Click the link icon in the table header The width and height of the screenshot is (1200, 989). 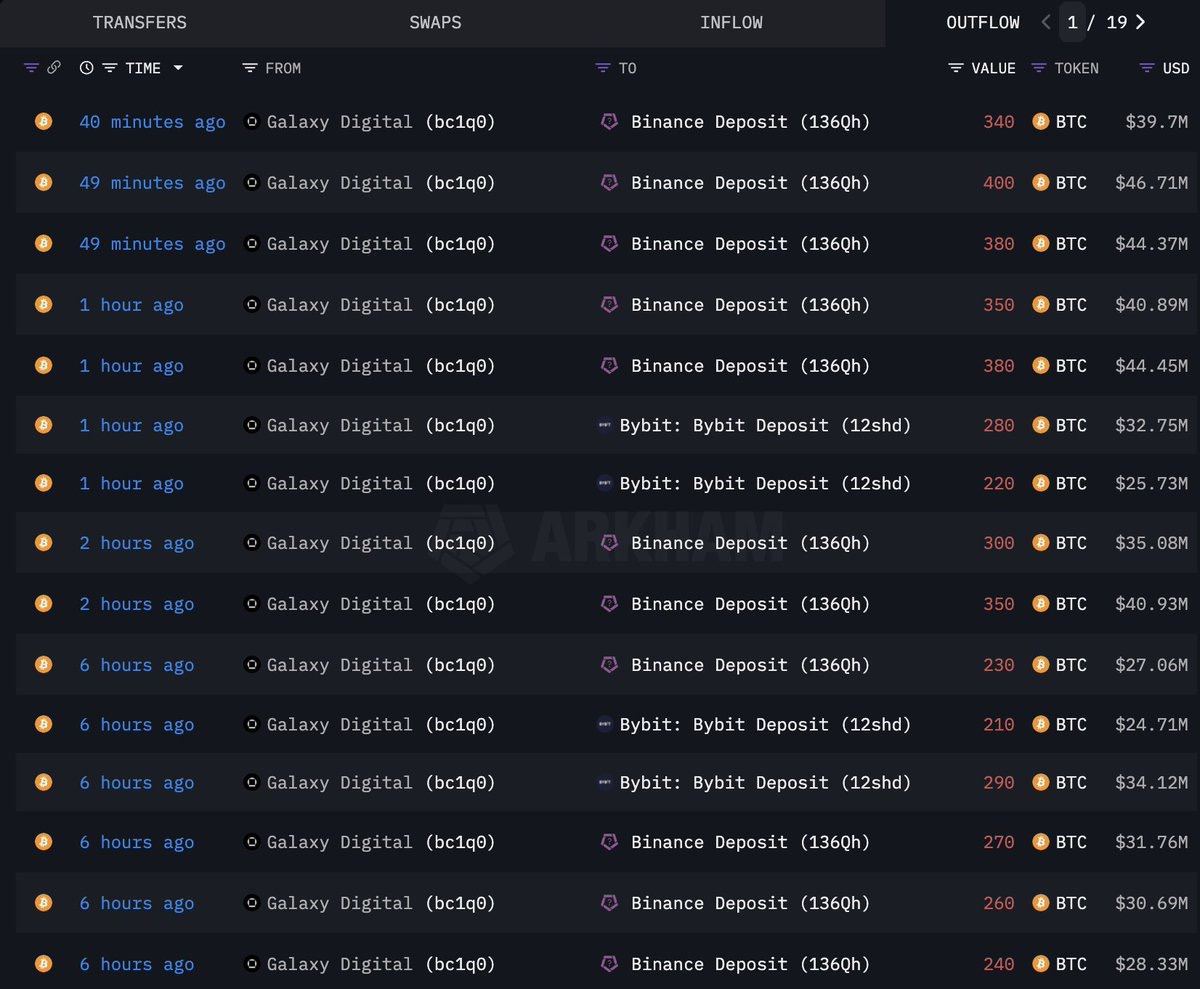[54, 68]
